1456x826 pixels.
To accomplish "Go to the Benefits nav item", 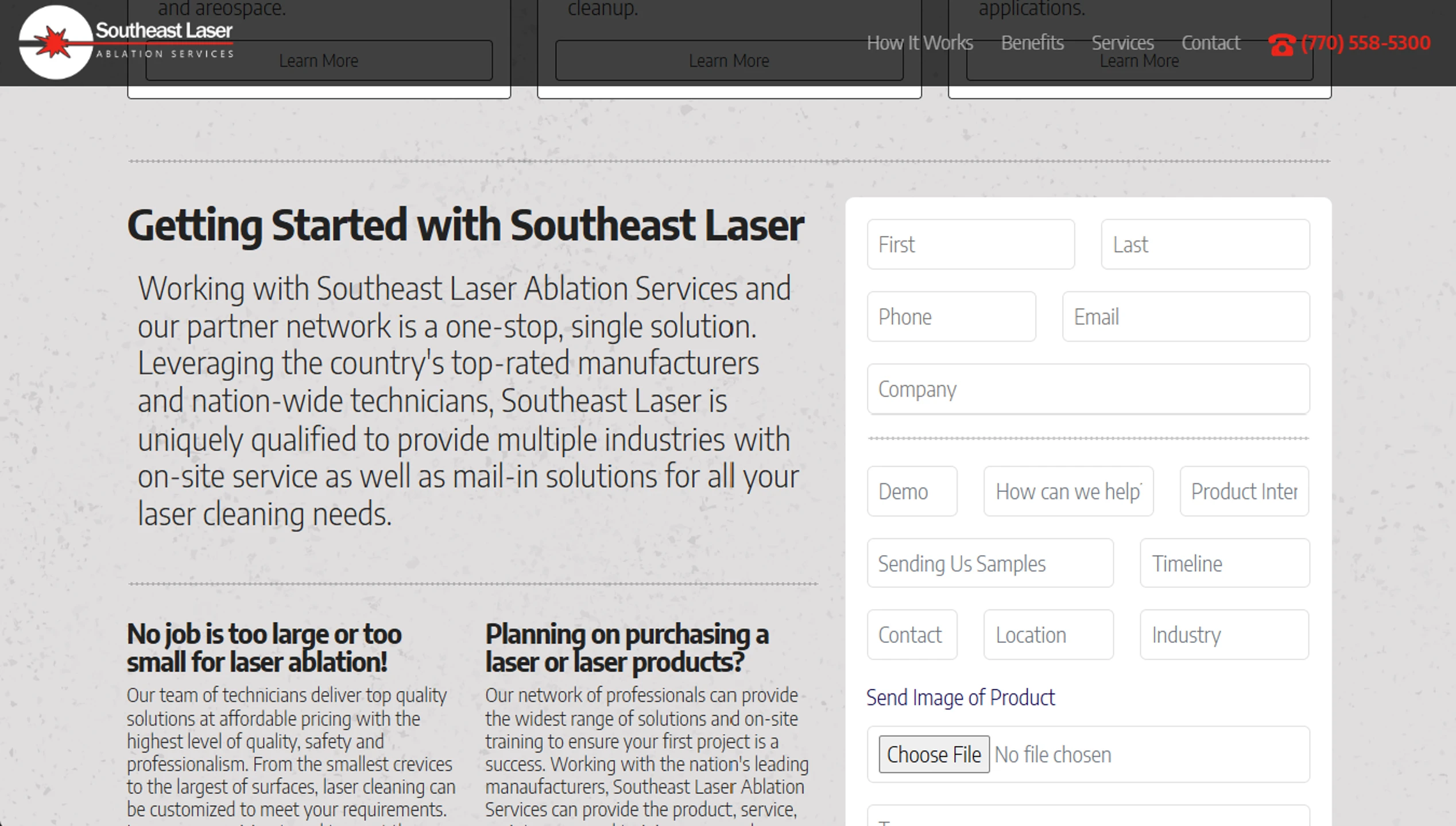I will click(1032, 42).
